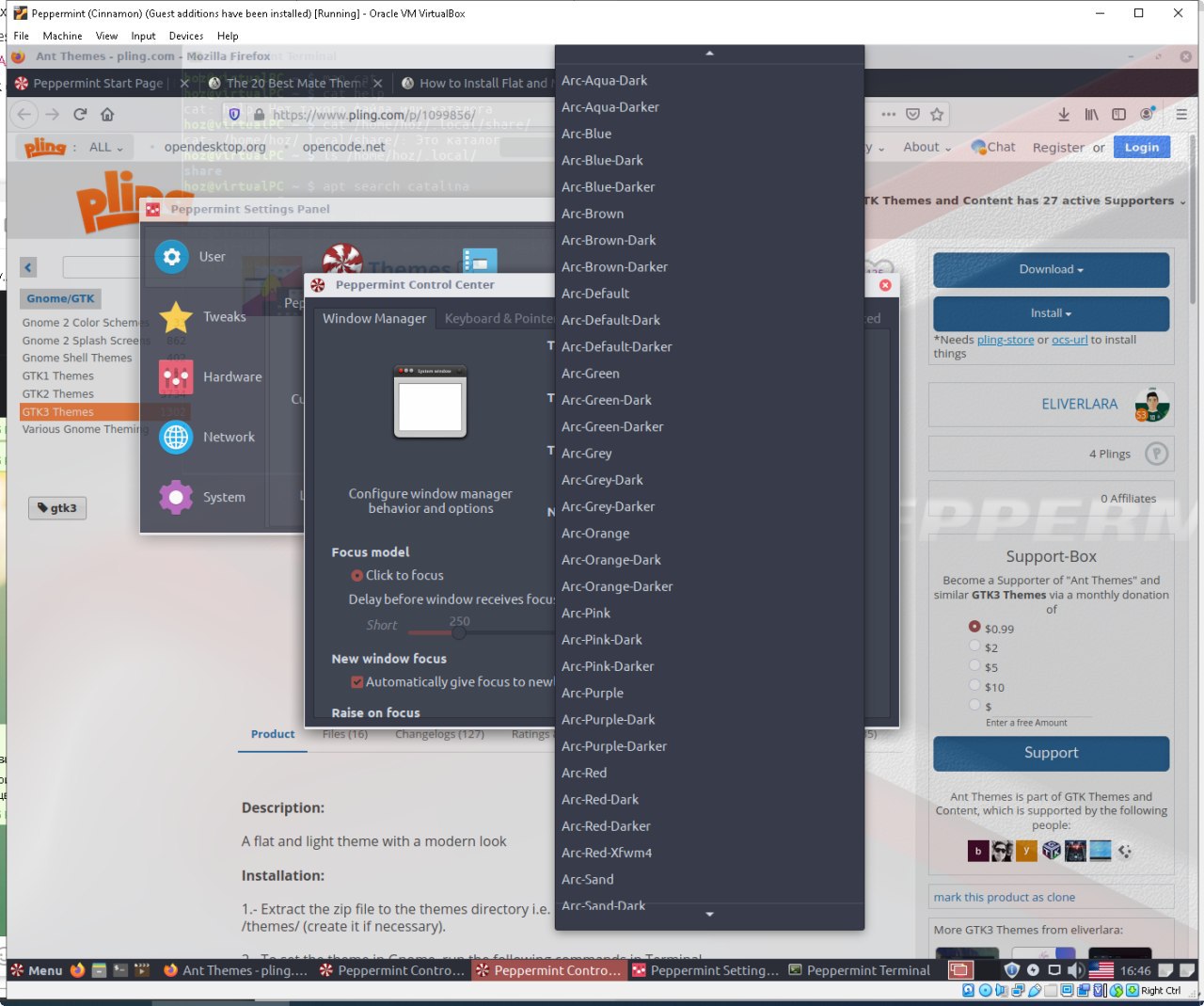The height and width of the screenshot is (1006, 1204).
Task: Open ELIVERLARA author profile link
Action: coord(1079,404)
